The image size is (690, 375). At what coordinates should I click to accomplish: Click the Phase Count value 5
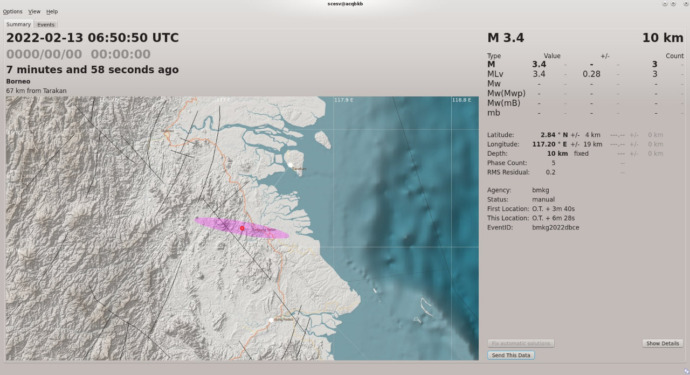(x=553, y=163)
